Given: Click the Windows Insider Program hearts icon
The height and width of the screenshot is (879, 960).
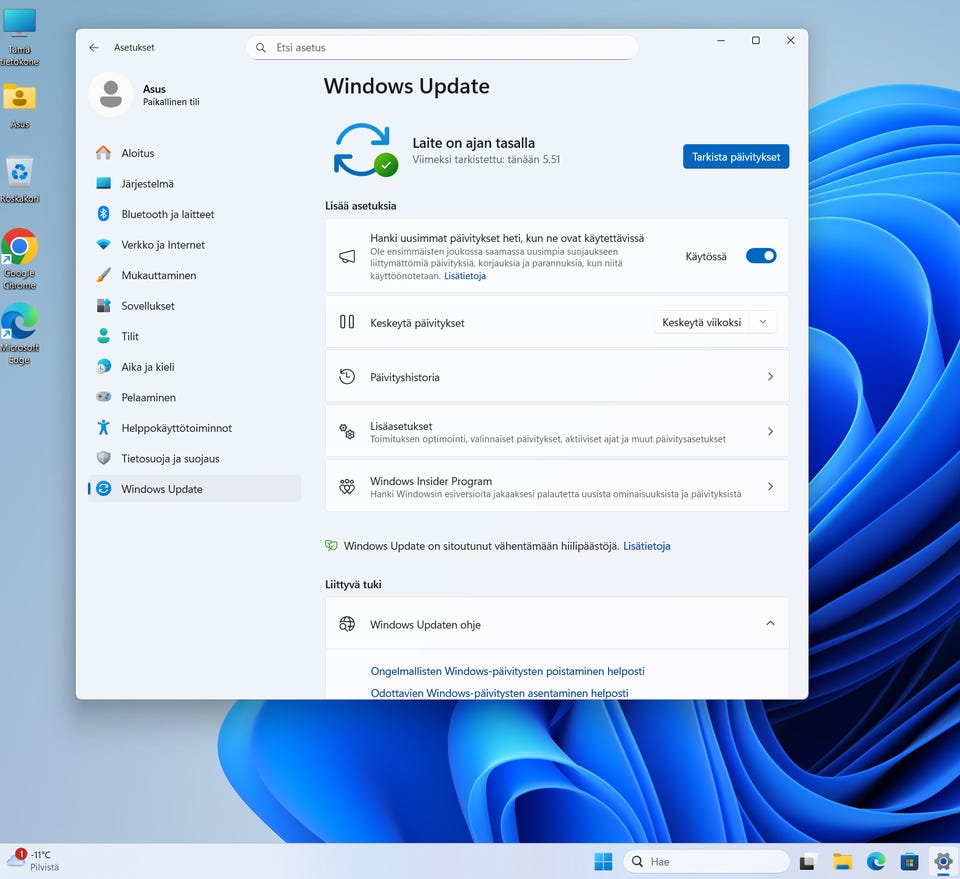Looking at the screenshot, I should point(347,487).
